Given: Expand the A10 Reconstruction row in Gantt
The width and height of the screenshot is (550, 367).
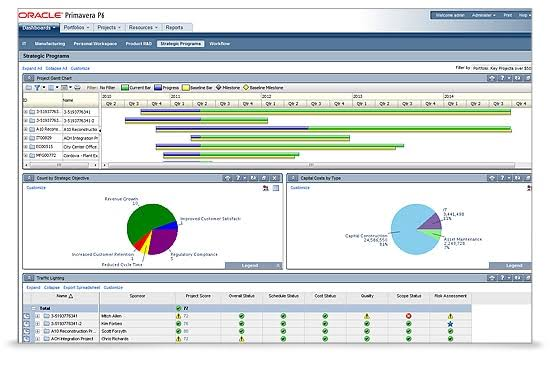Looking at the screenshot, I should [26, 129].
